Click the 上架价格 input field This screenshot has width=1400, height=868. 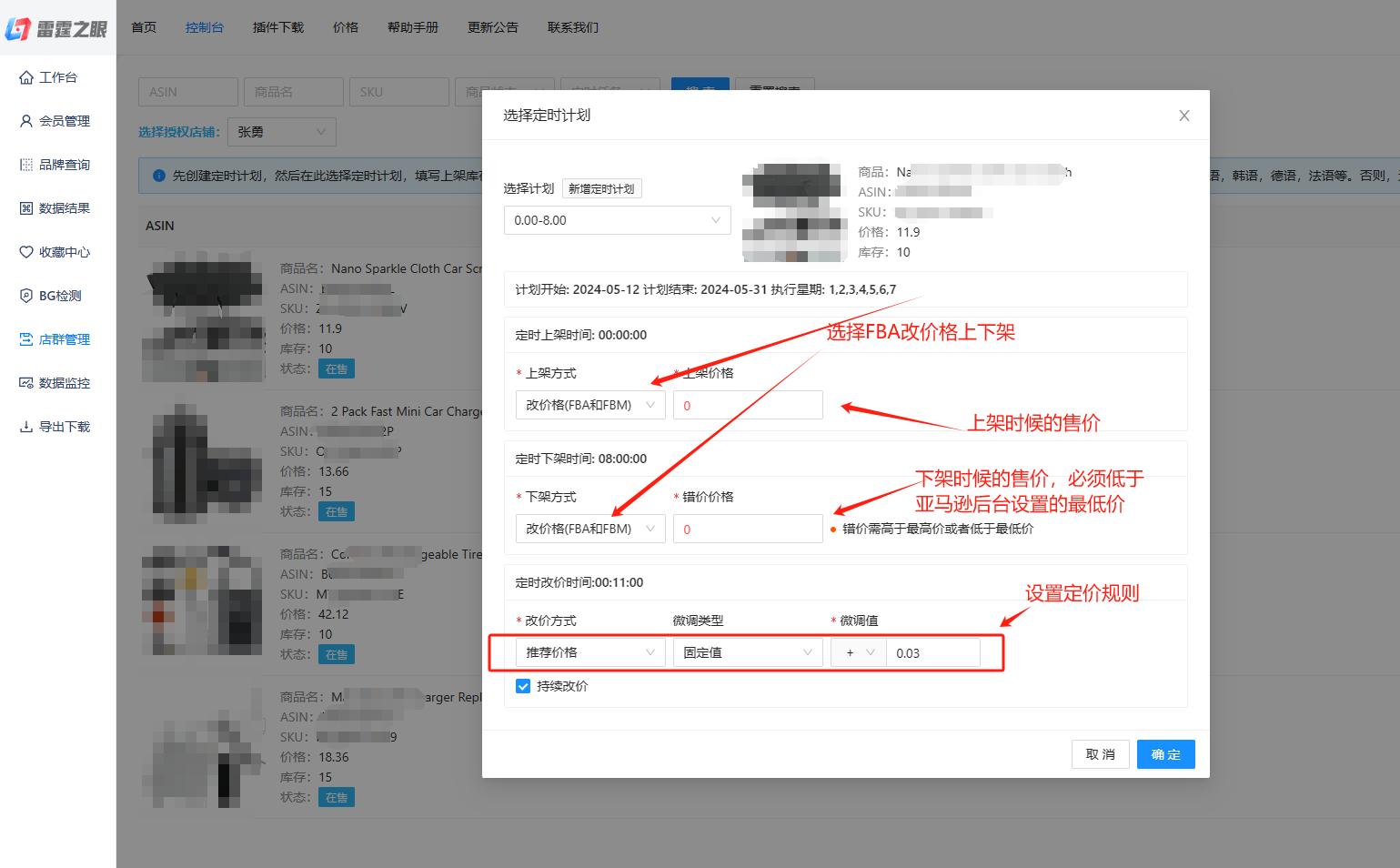(748, 405)
